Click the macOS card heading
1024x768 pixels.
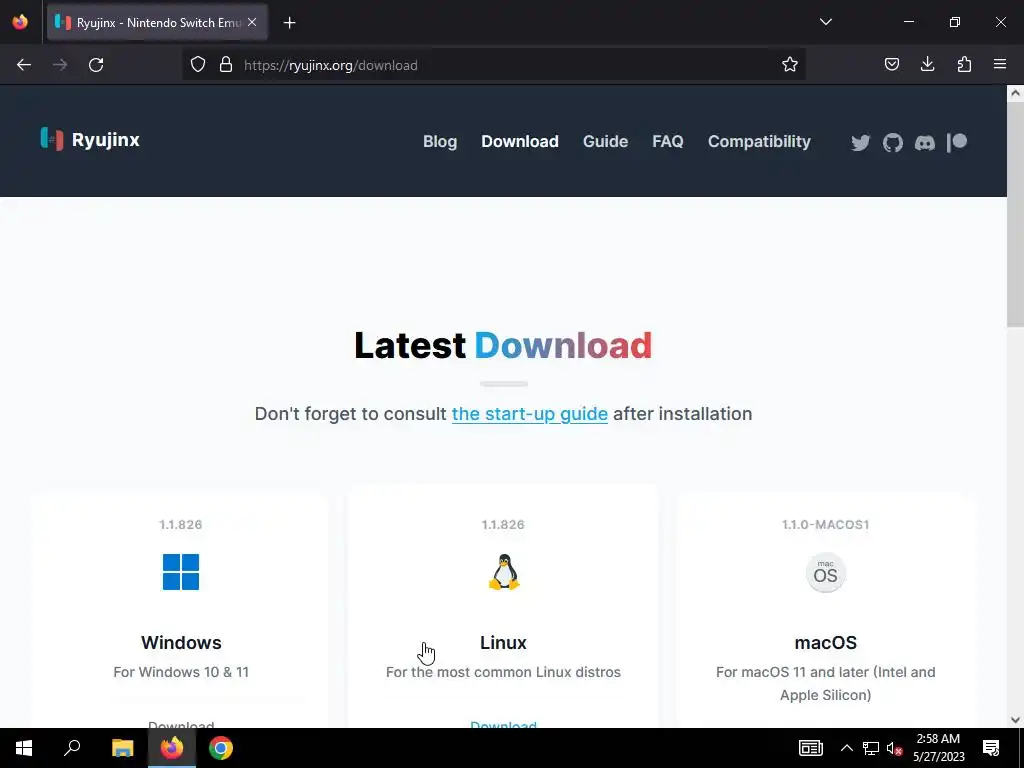click(x=825, y=643)
